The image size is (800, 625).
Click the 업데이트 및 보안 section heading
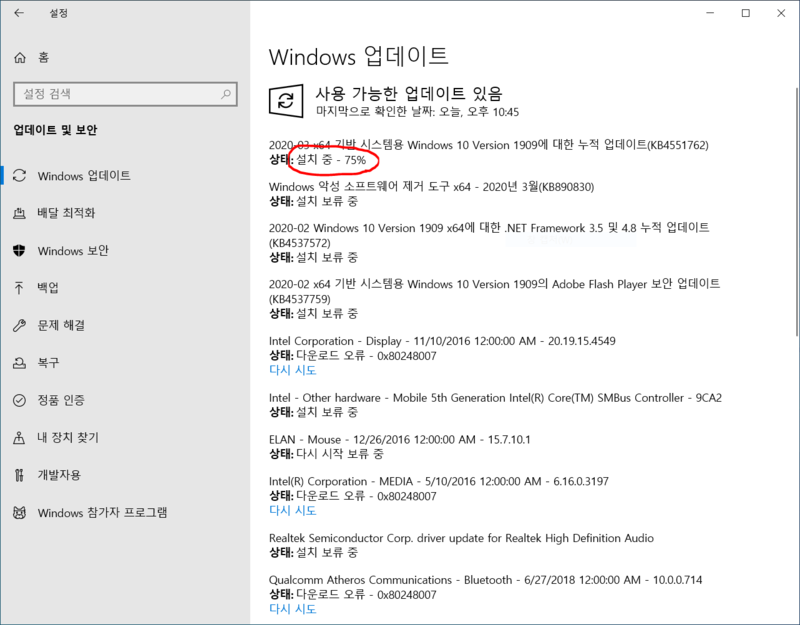[55, 130]
